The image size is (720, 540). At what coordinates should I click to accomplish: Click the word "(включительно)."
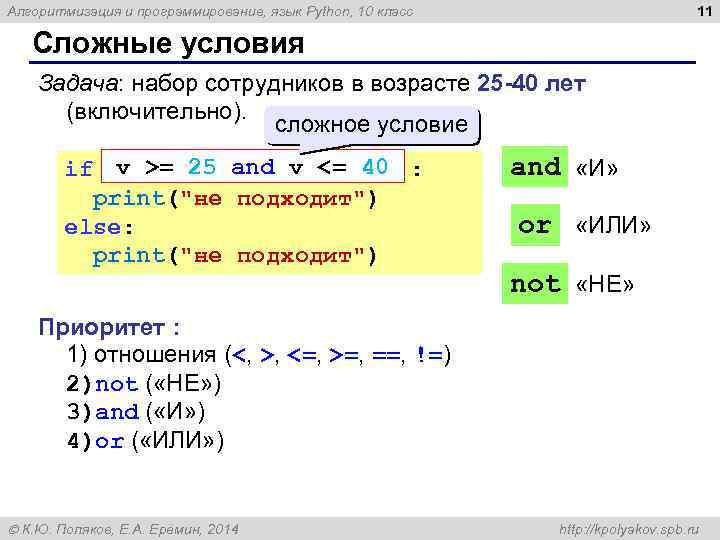tap(157, 112)
